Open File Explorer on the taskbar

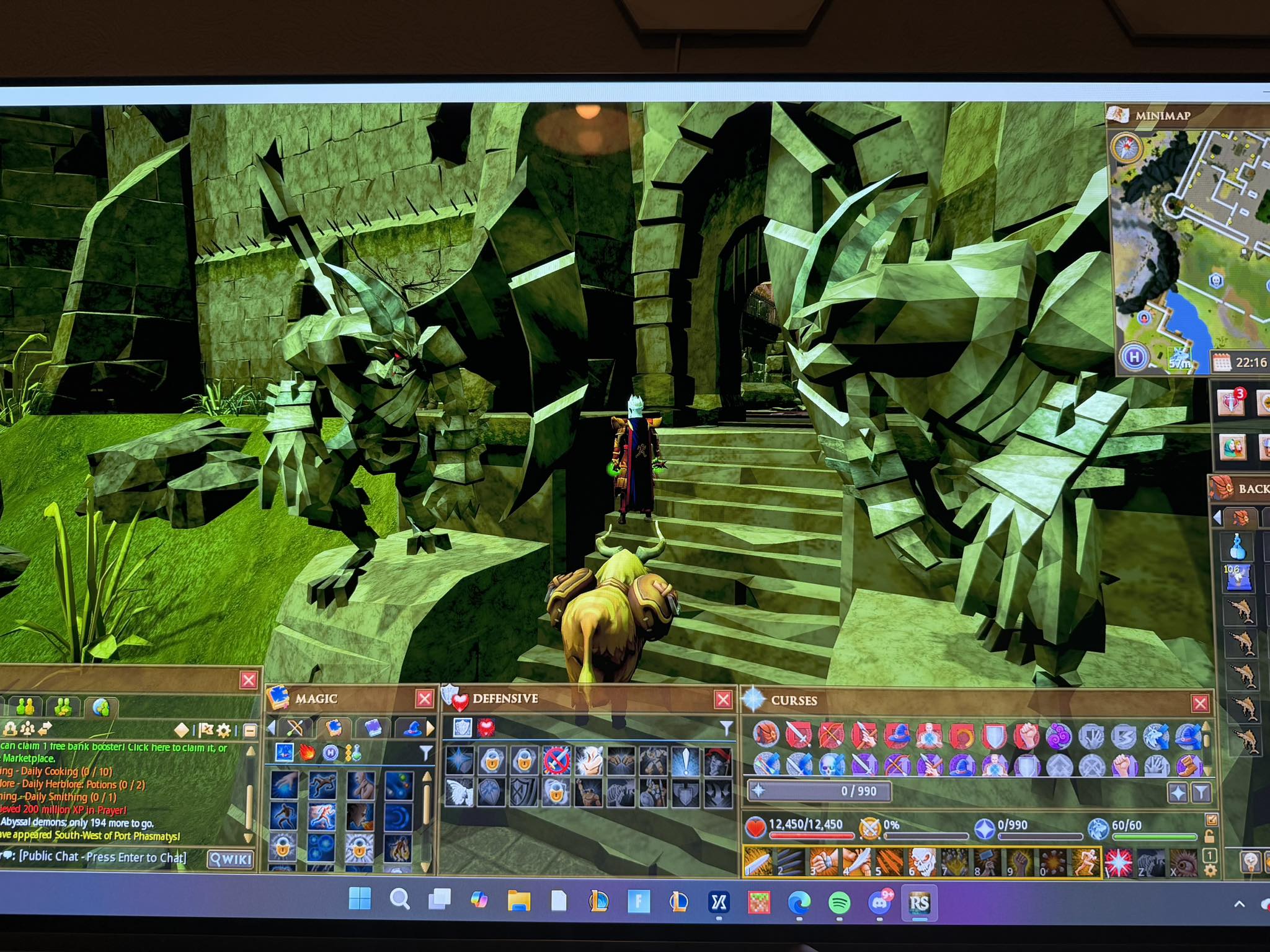coord(518,900)
